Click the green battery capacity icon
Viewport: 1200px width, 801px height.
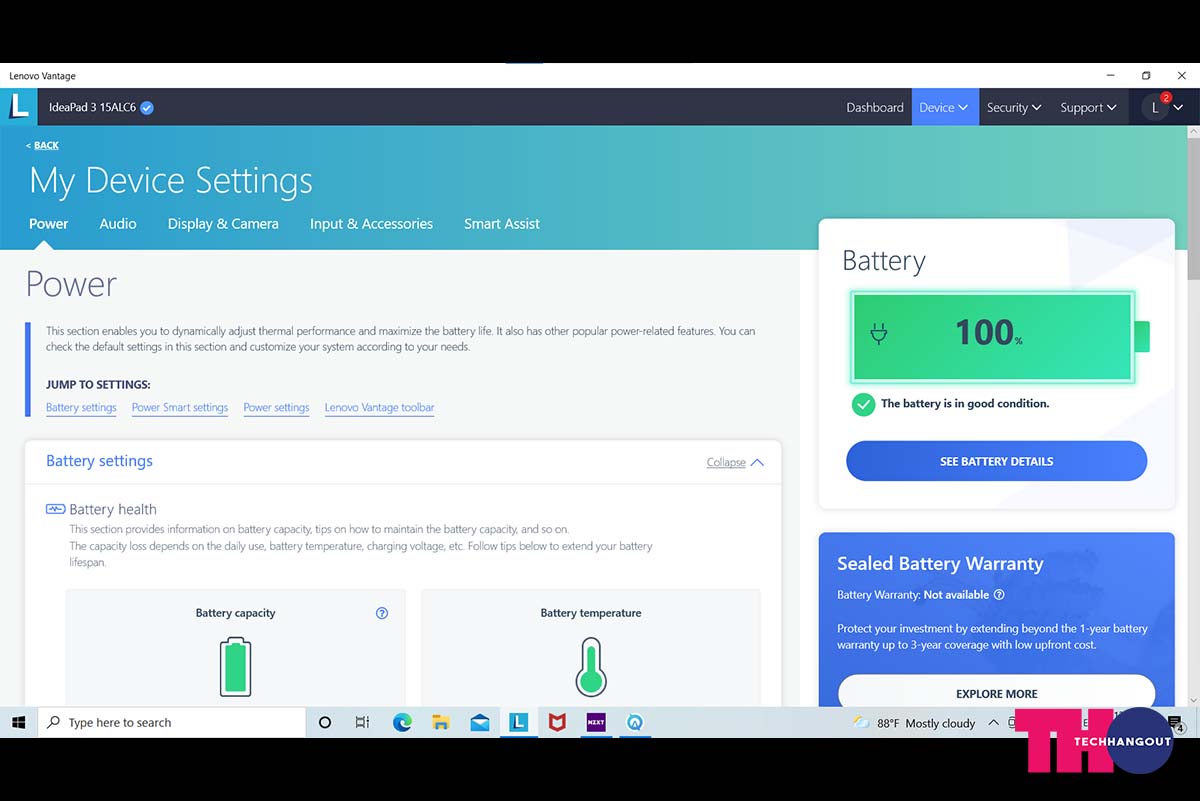pyautogui.click(x=235, y=667)
